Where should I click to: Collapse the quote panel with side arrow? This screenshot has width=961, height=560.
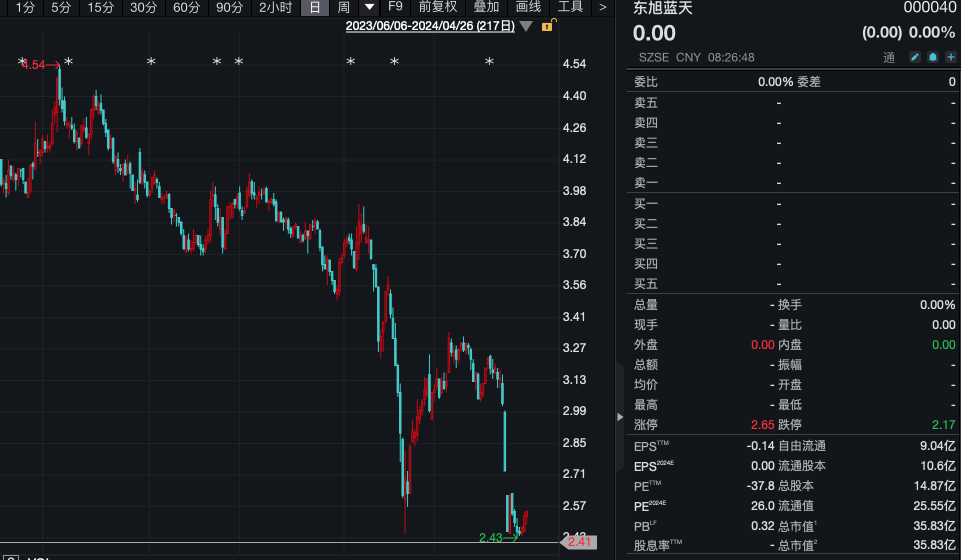(620, 417)
